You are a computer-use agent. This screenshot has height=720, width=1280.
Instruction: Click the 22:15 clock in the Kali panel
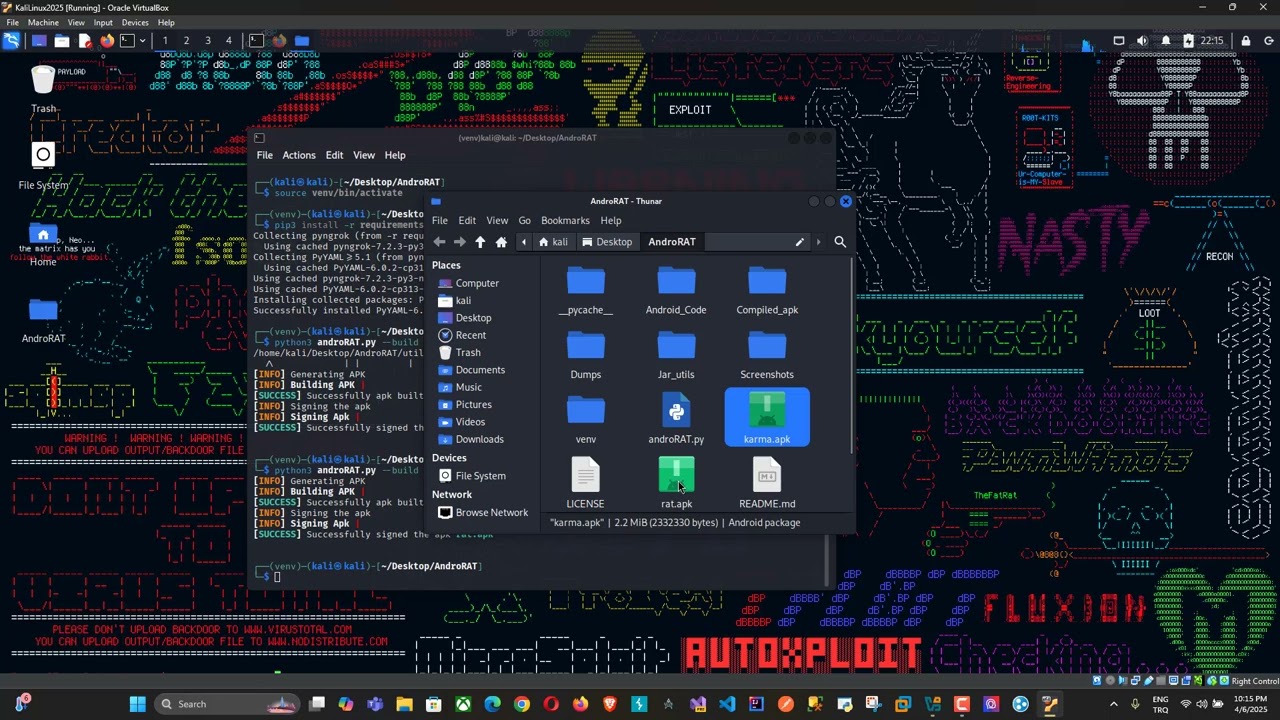[1212, 41]
